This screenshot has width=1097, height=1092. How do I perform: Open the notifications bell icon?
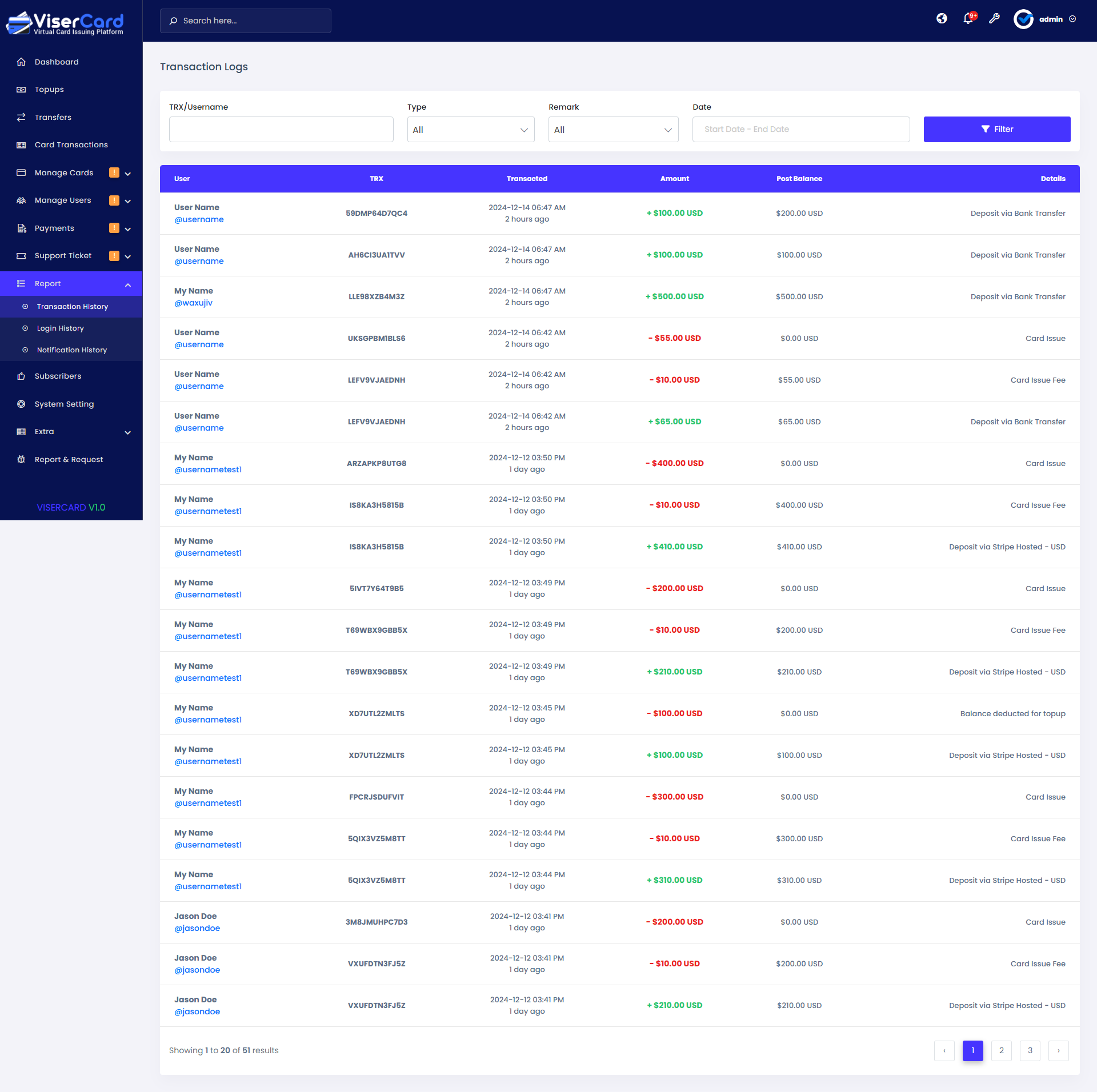coord(968,19)
